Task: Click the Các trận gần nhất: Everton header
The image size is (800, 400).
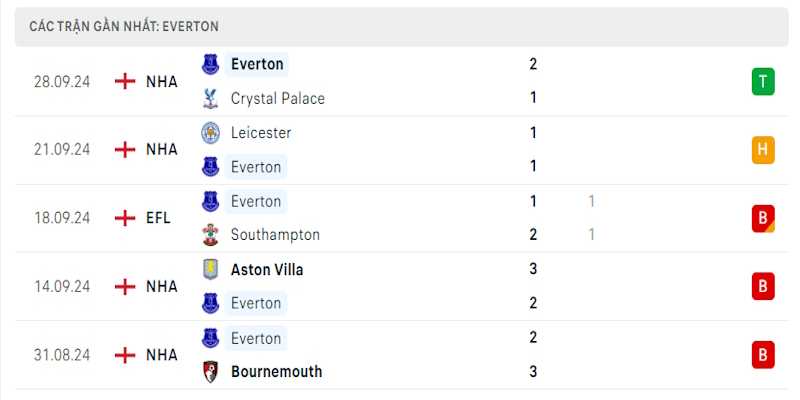Action: (x=124, y=27)
